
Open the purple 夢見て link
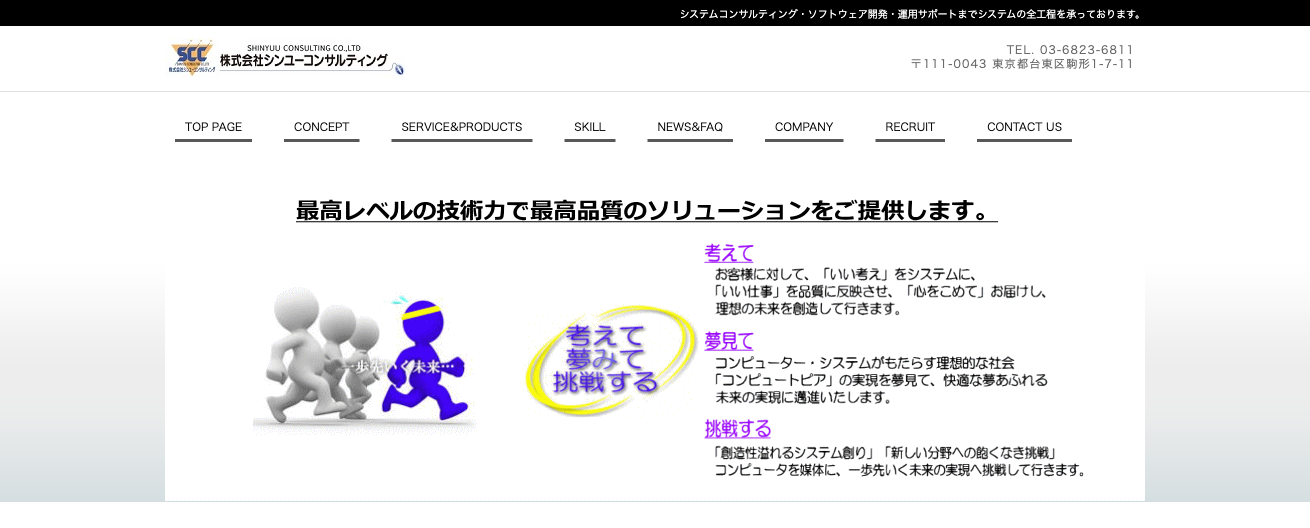[729, 341]
